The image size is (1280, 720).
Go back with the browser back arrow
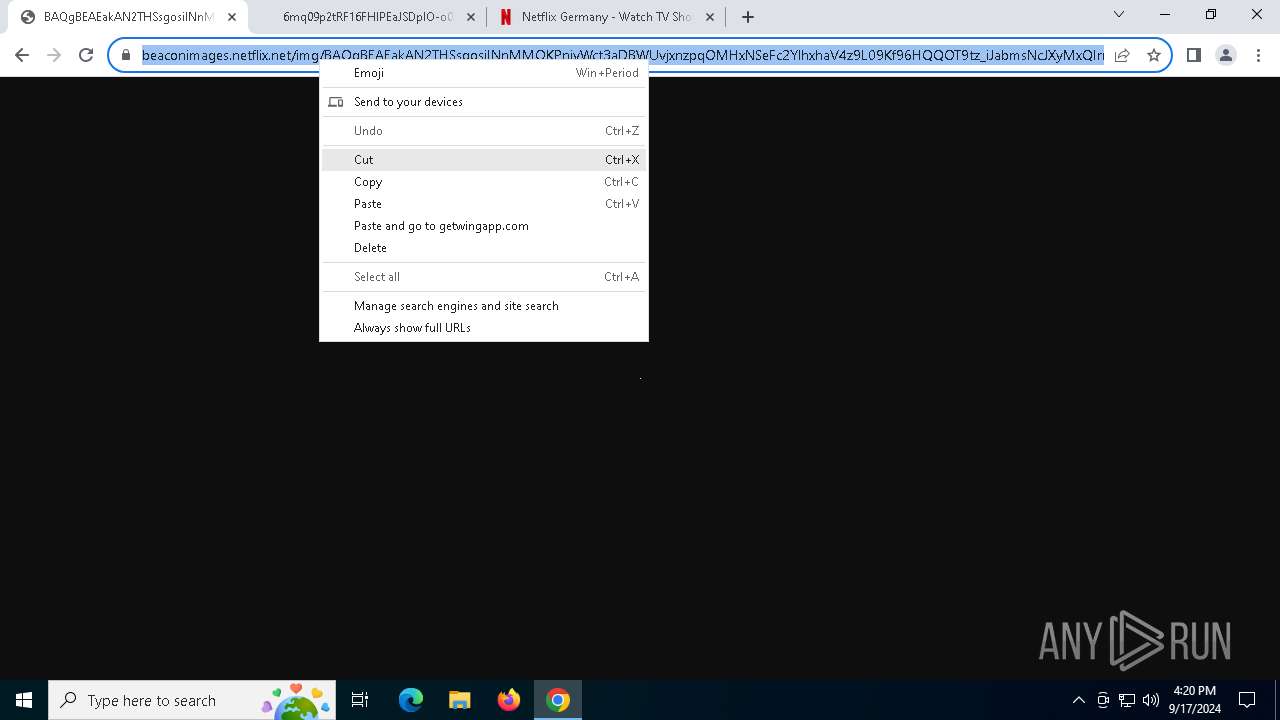click(x=22, y=55)
